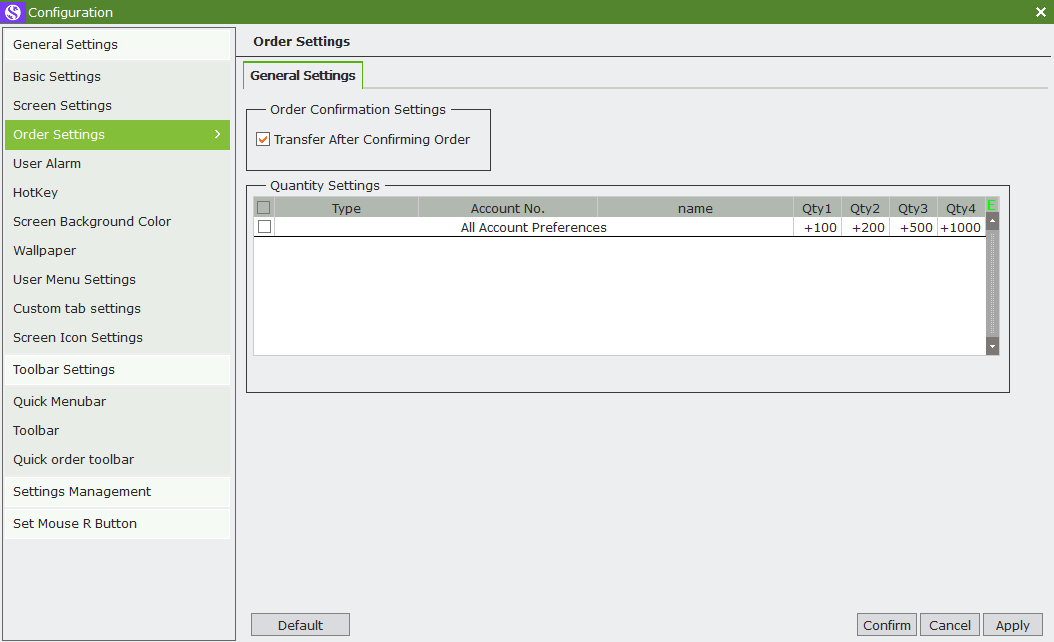Collapse the General Settings sidebar group
Image resolution: width=1054 pixels, height=642 pixels.
point(117,44)
